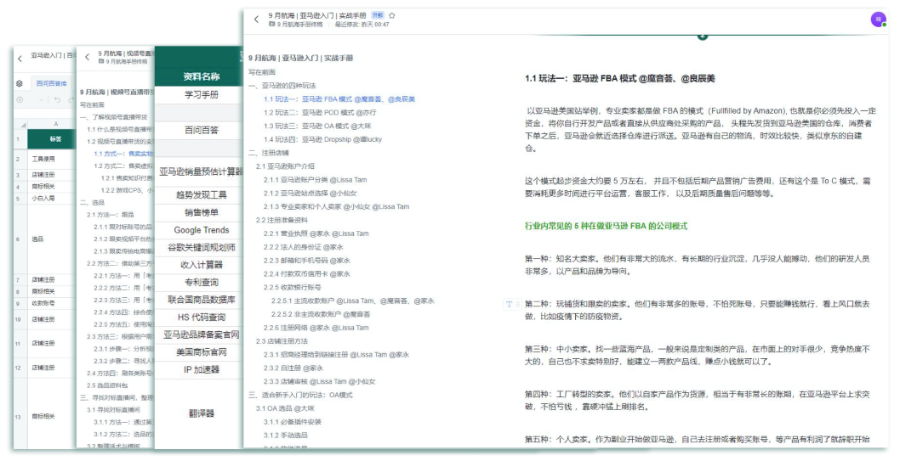Screen dimensions: 900x461
Task: Open 2.2.4 付款双币信用卡 outline entry
Action: coord(307,274)
